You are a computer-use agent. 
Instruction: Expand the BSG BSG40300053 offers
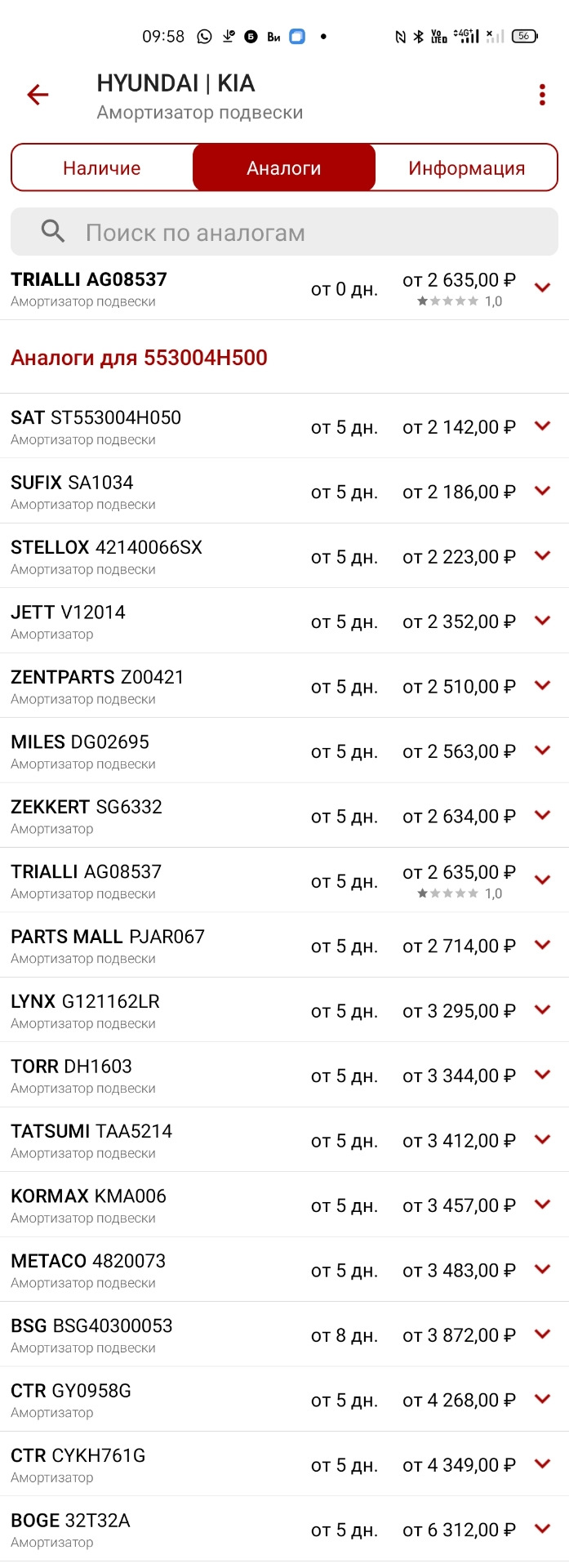[542, 1334]
